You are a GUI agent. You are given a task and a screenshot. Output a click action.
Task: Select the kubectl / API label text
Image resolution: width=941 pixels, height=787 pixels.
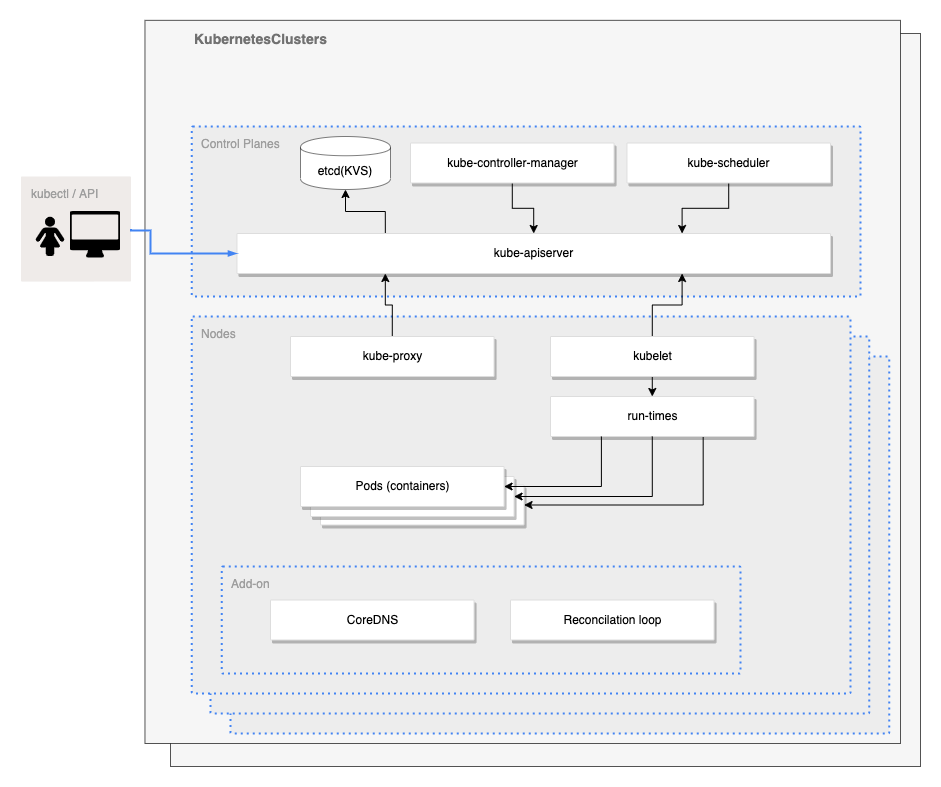click(x=65, y=193)
